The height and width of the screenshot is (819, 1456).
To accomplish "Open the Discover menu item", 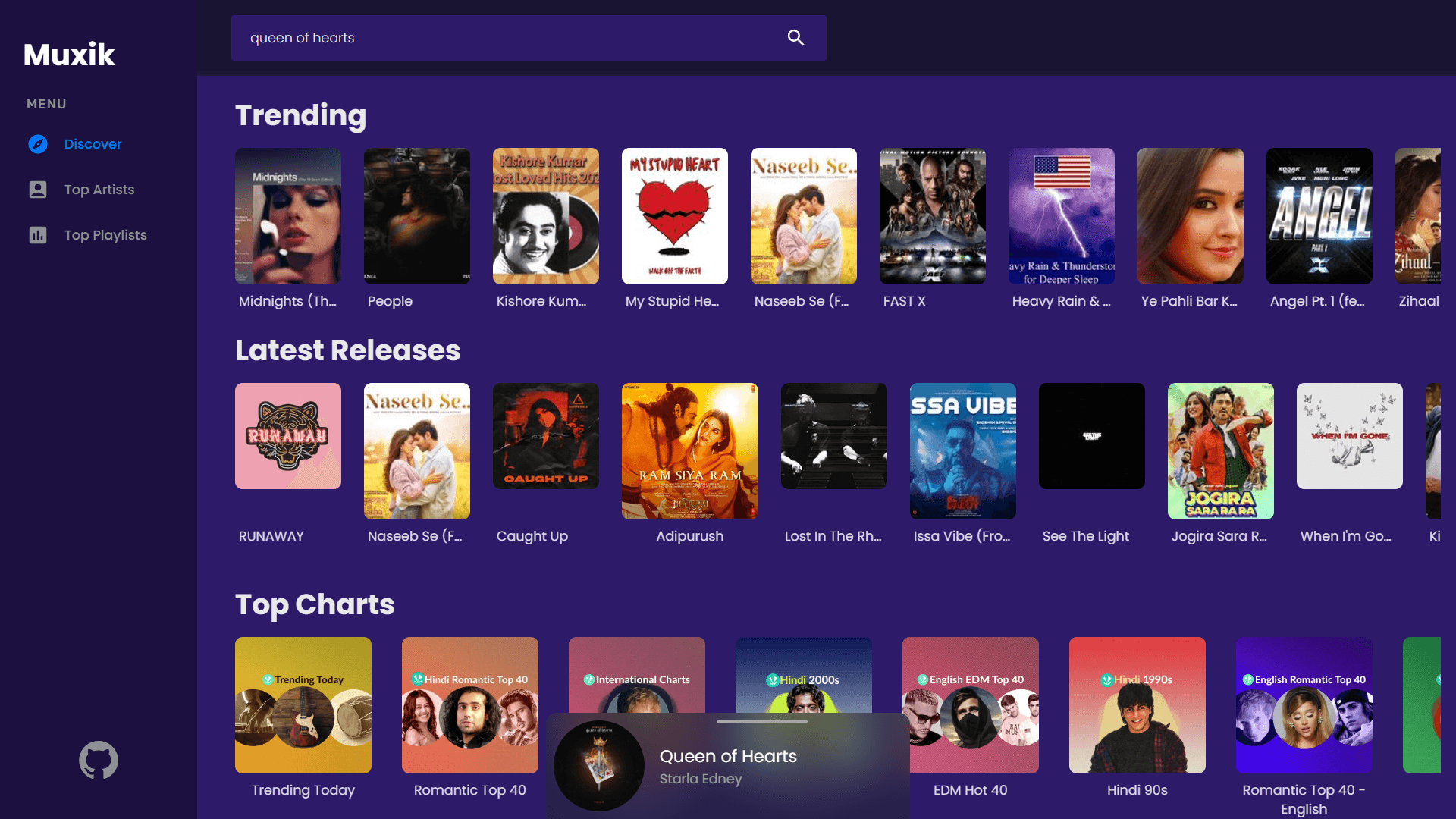I will coord(93,144).
